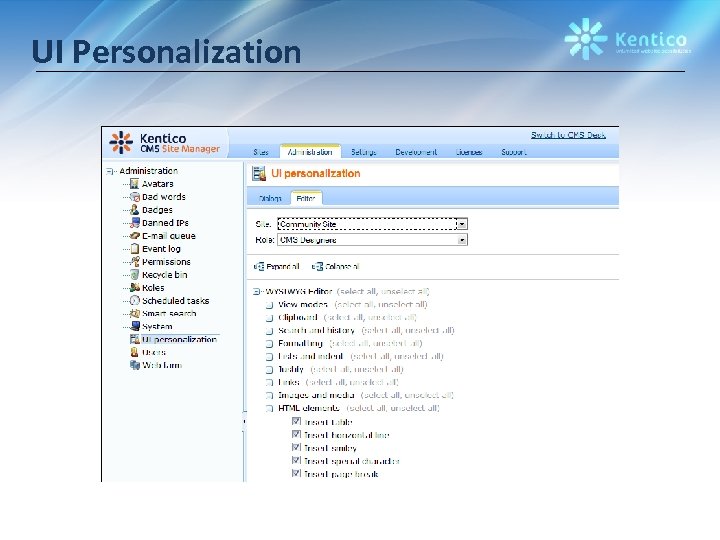This screenshot has width=720, height=540.
Task: Collapse the HTML elements node
Action: [x=270, y=408]
